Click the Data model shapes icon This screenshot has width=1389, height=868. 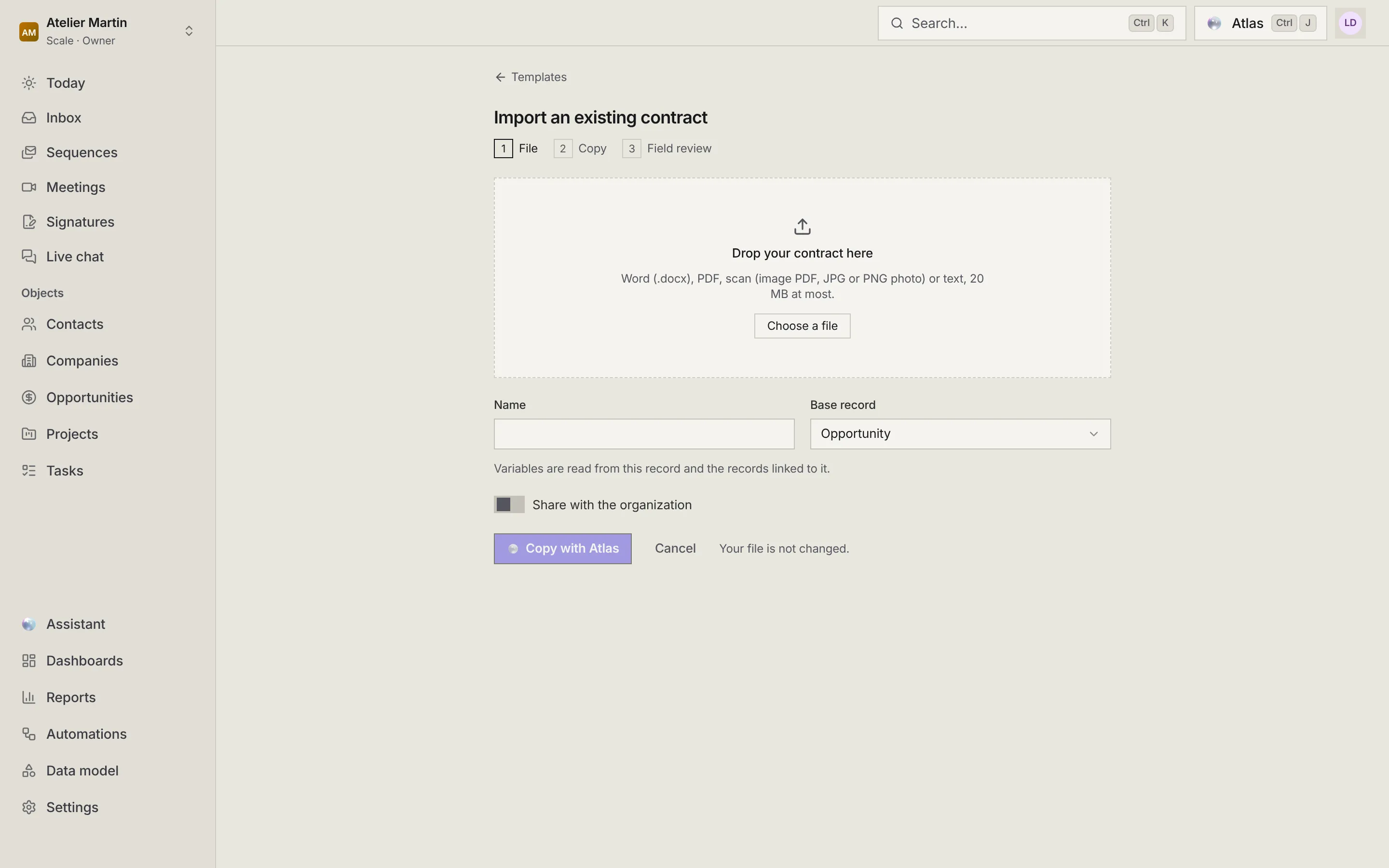(x=29, y=771)
